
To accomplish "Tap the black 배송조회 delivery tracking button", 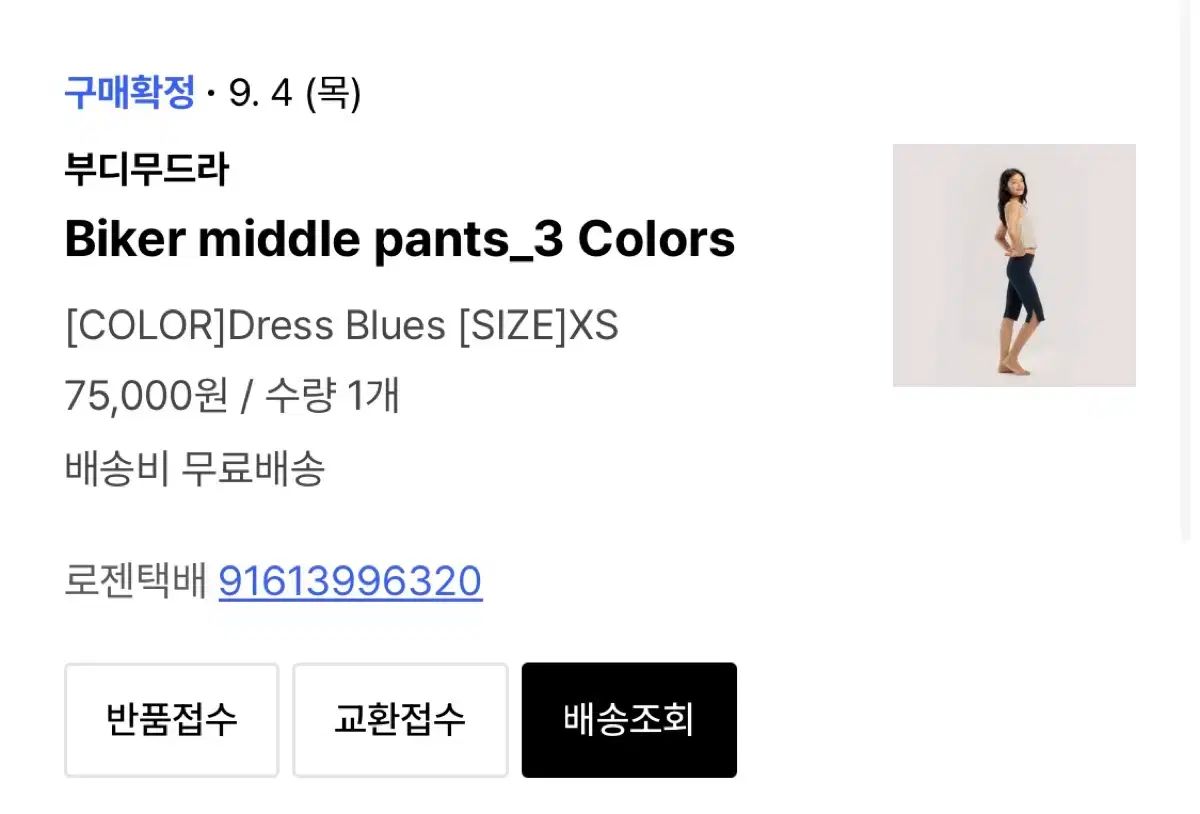I will (x=629, y=720).
